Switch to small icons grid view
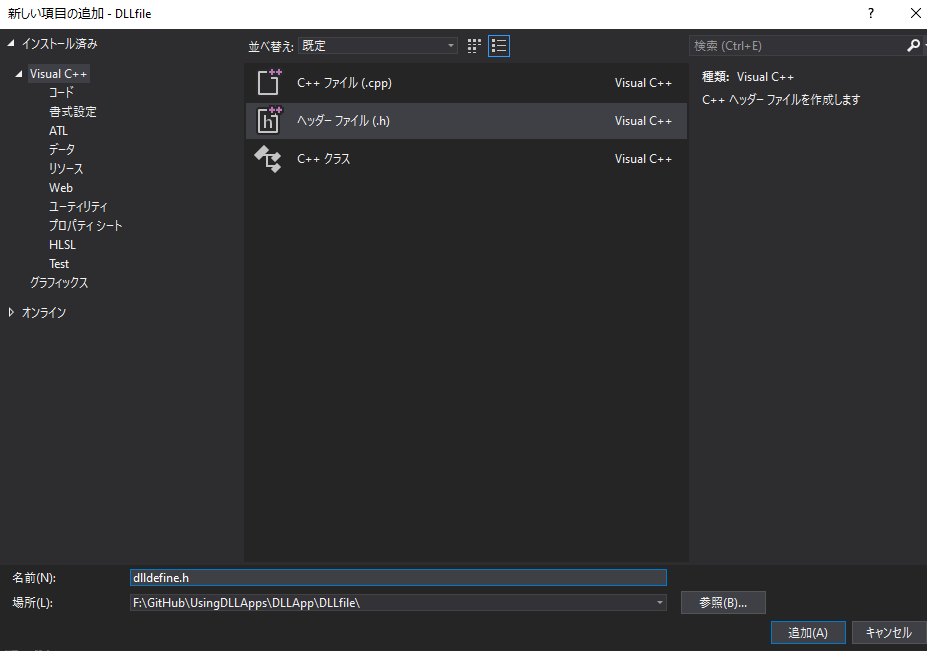Screen dimensions: 927x651 click(474, 46)
